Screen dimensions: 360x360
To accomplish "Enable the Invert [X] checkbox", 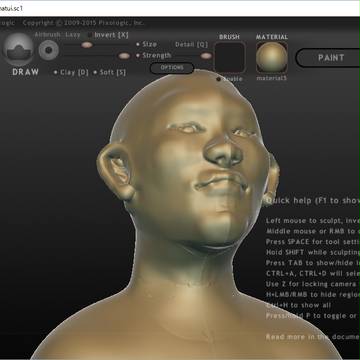I will pyautogui.click(x=108, y=35).
